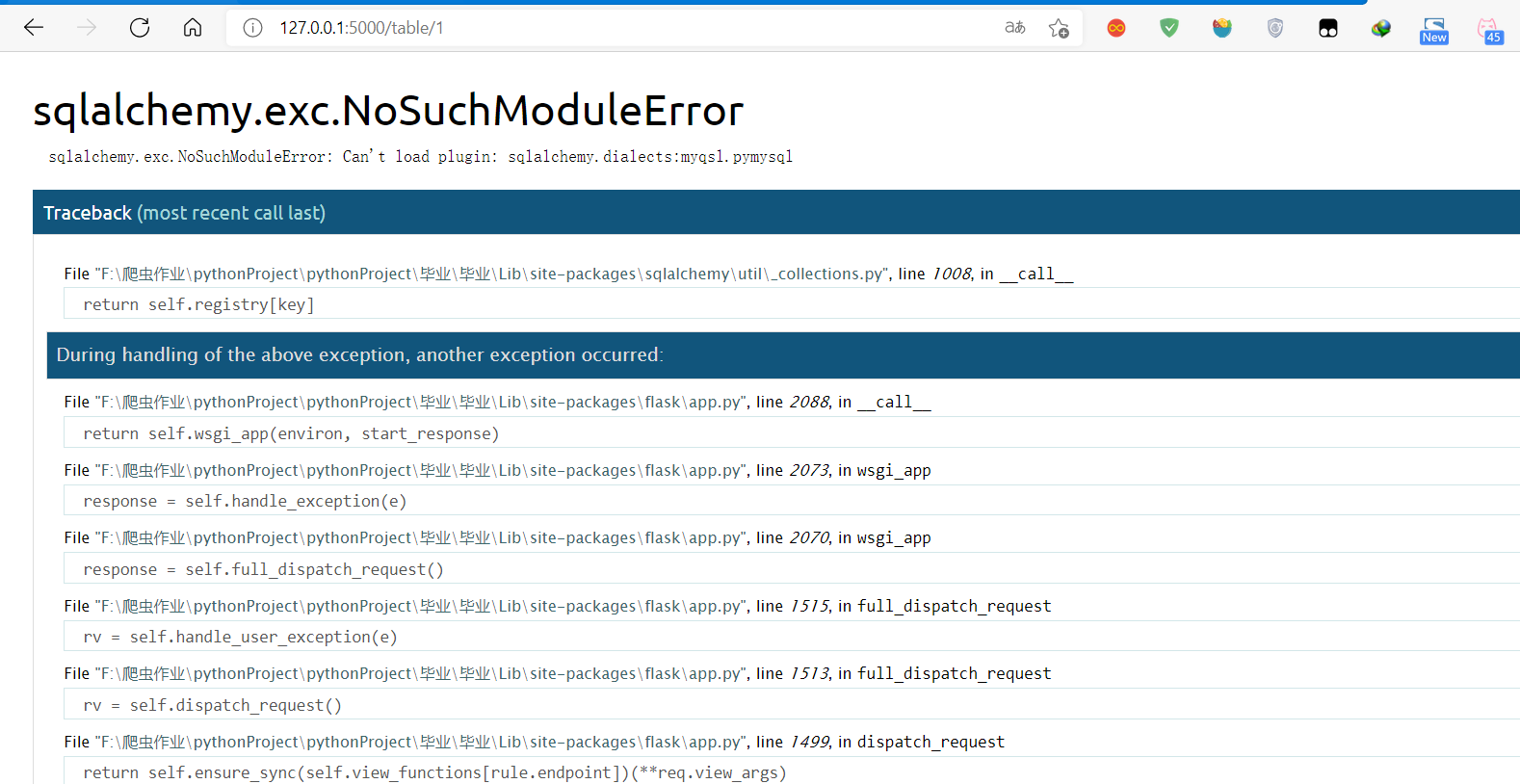Screen dimensions: 1520x784
Task: Open the translate page icon
Action: [1015, 28]
